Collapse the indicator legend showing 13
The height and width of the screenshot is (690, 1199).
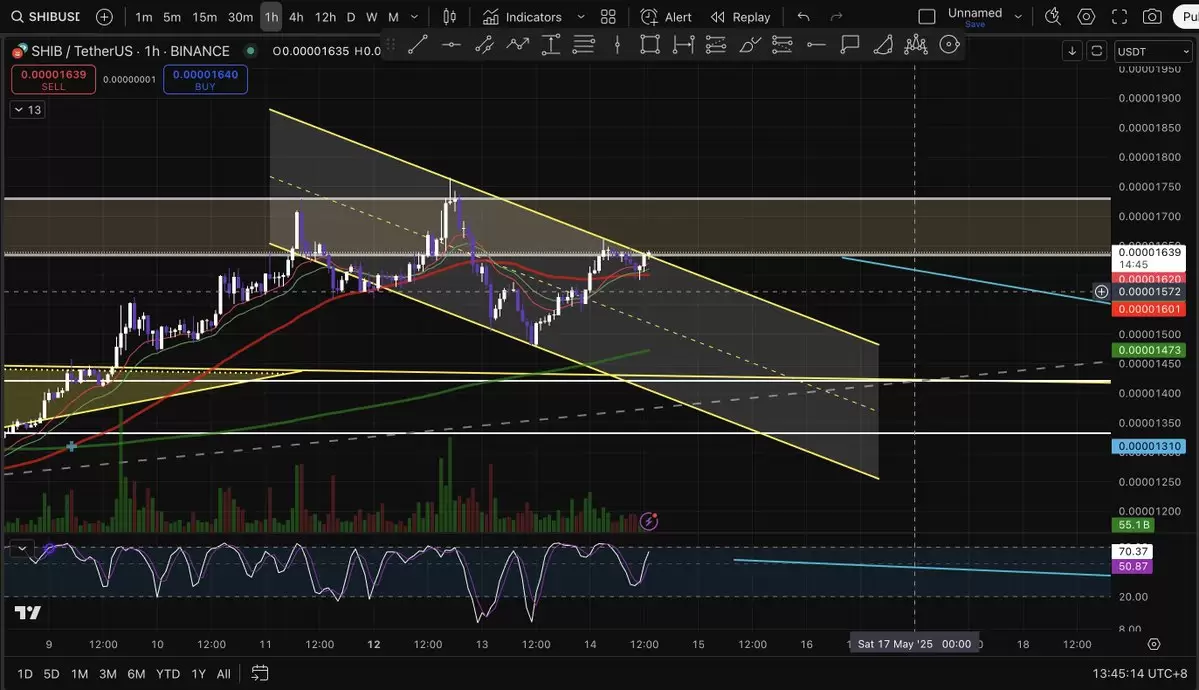[28, 110]
